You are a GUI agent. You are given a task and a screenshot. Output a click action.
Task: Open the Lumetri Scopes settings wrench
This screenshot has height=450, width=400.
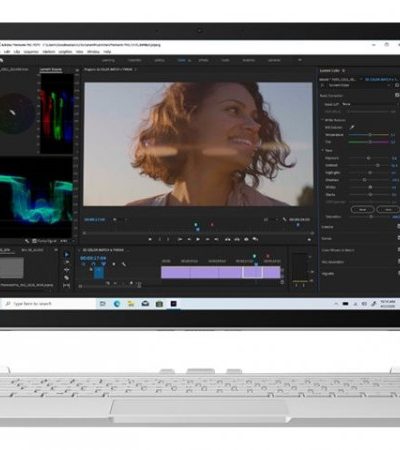pos(27,241)
